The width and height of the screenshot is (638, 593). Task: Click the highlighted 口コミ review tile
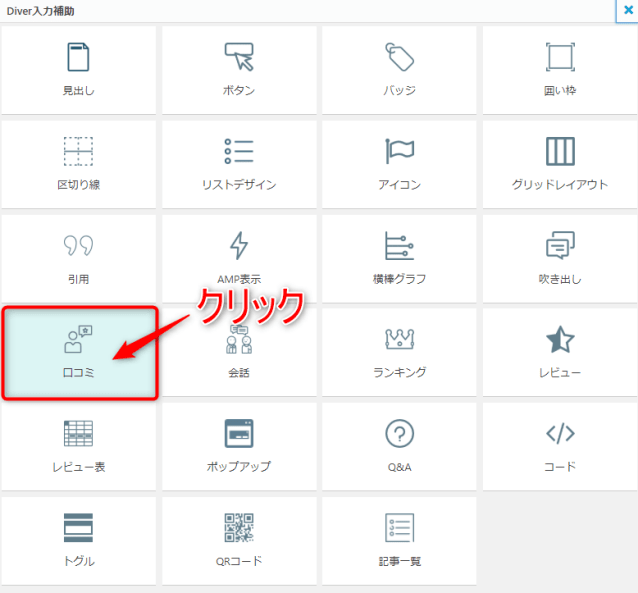pos(80,353)
